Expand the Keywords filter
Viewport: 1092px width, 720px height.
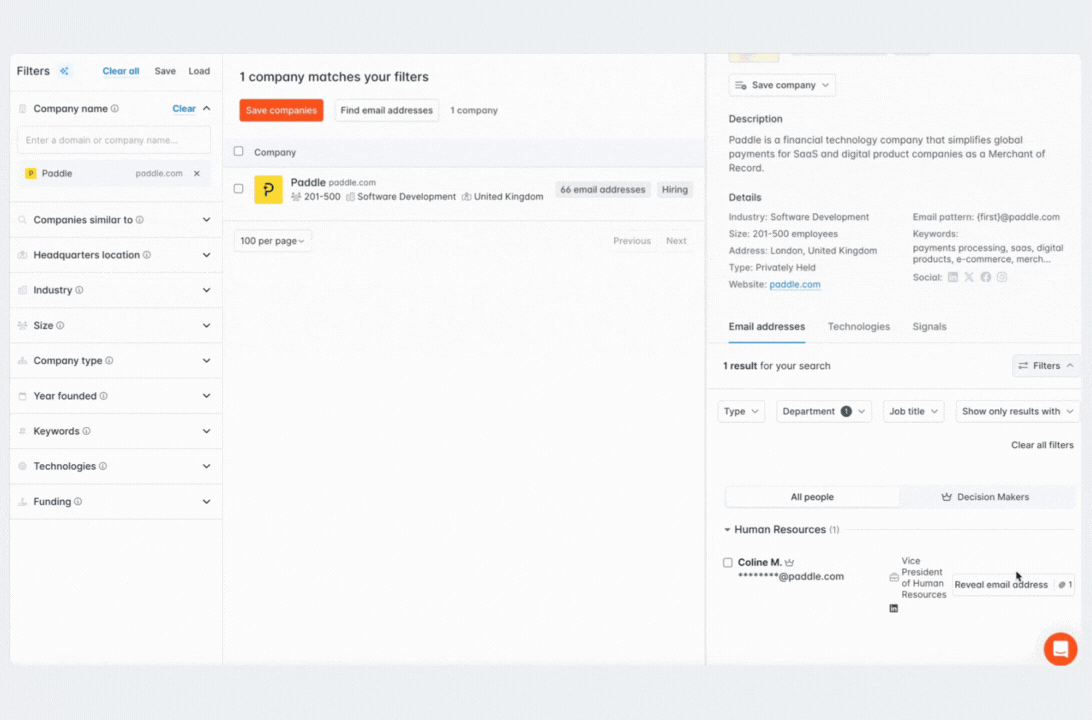pos(206,431)
